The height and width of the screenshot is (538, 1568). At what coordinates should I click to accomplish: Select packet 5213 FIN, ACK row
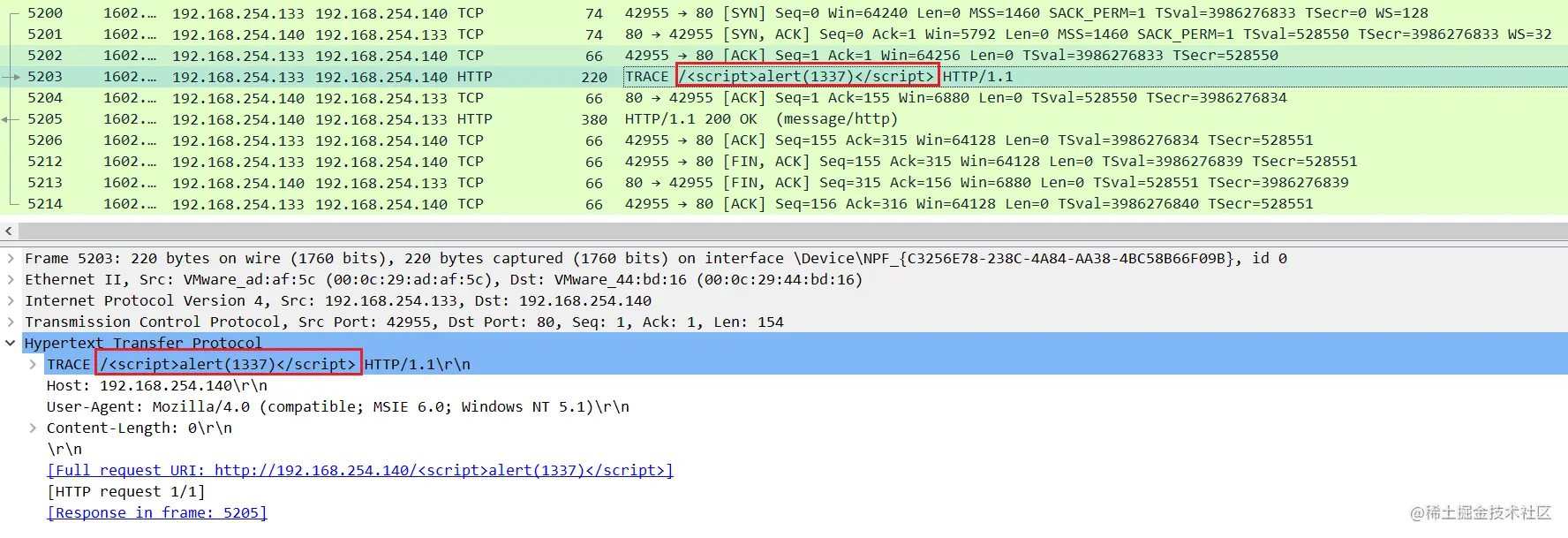coord(784,183)
